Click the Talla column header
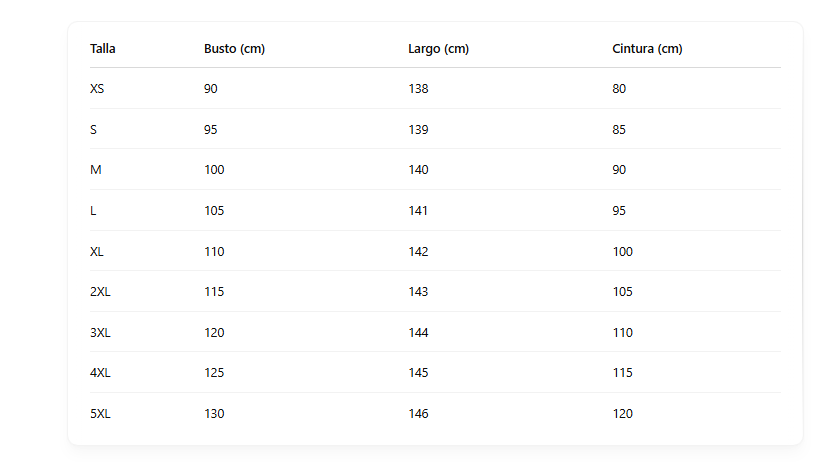 click(103, 48)
